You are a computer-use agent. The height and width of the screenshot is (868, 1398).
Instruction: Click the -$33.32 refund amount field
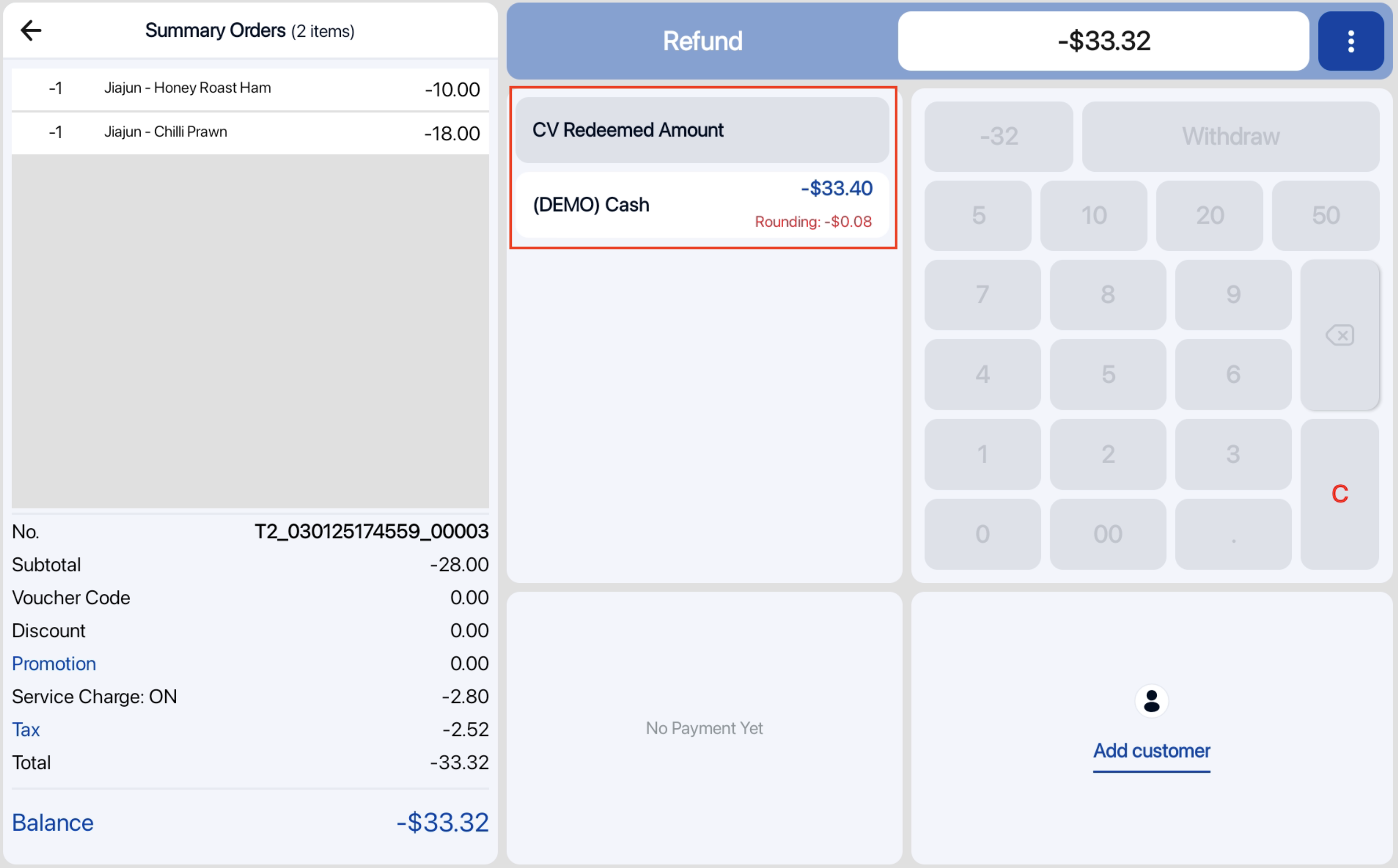pyautogui.click(x=1104, y=41)
